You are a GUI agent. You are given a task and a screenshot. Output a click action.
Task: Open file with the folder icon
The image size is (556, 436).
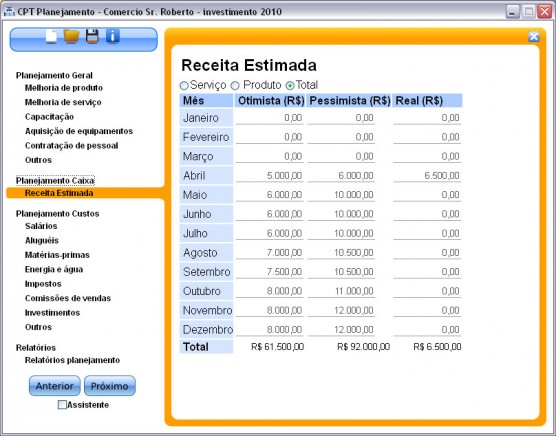click(72, 36)
